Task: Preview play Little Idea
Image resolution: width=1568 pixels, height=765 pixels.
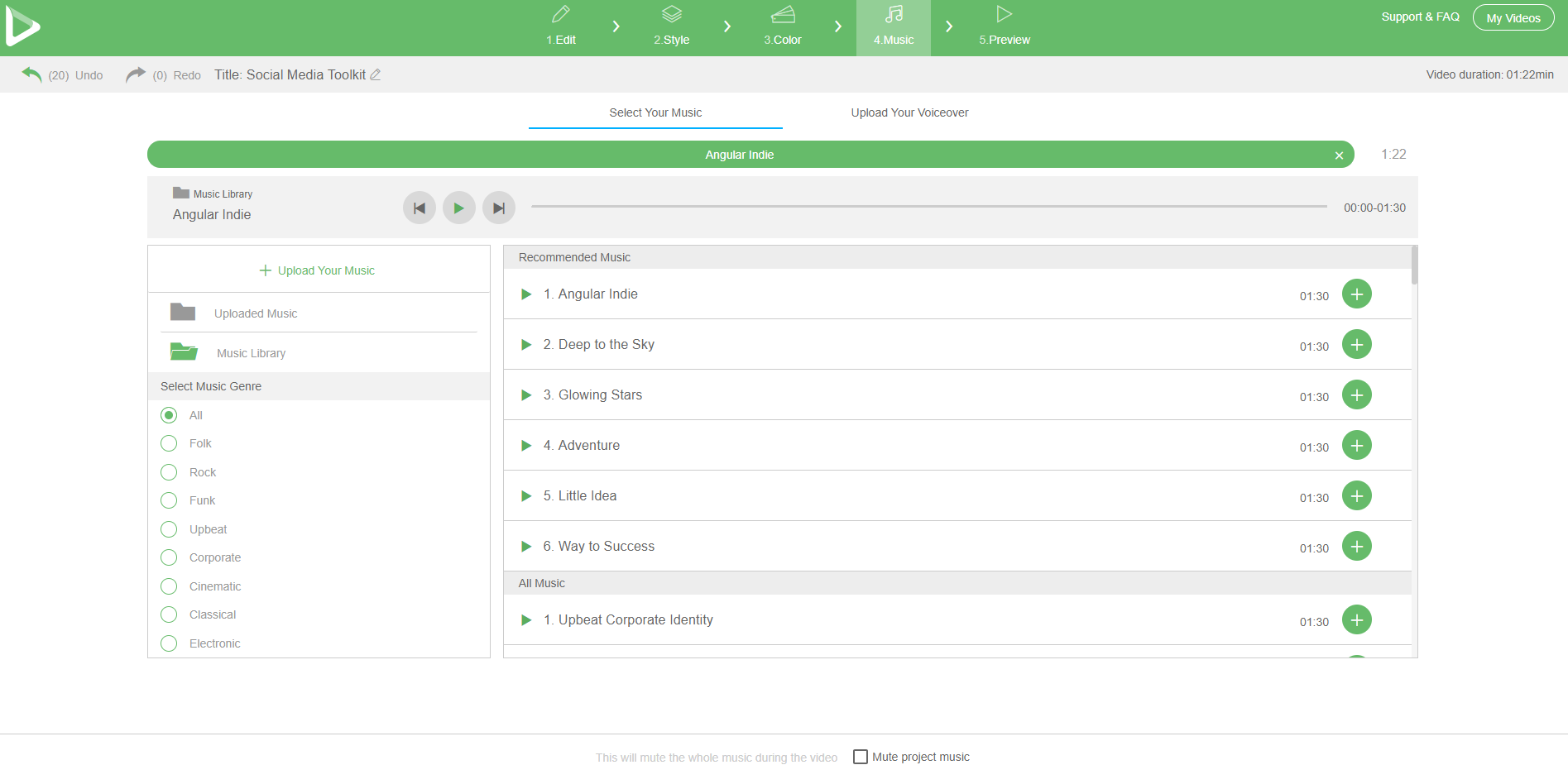Action: [526, 496]
